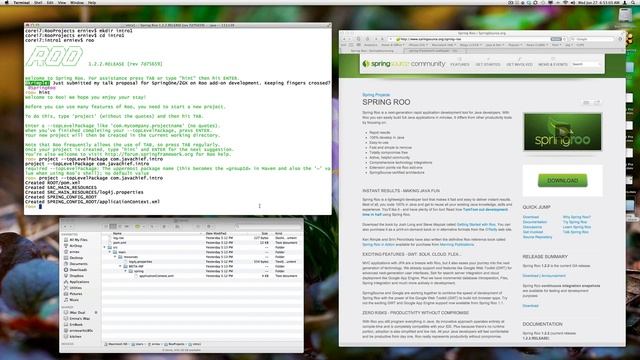Collapse the META-INF folder disclosure triangle
Viewport: 640px width, 360px height.
tap(120, 267)
